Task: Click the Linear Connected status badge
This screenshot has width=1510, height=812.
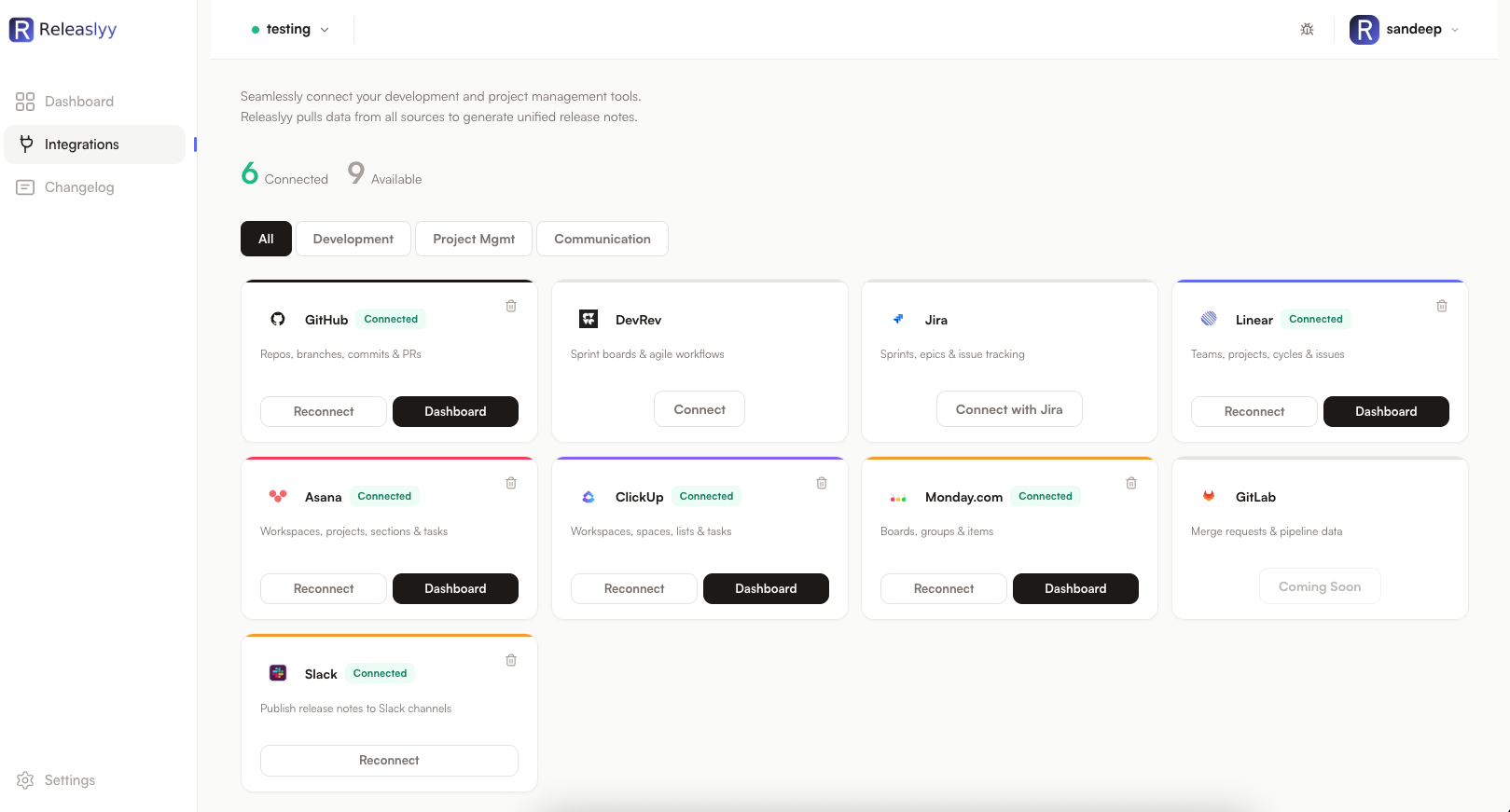Action: click(1316, 319)
